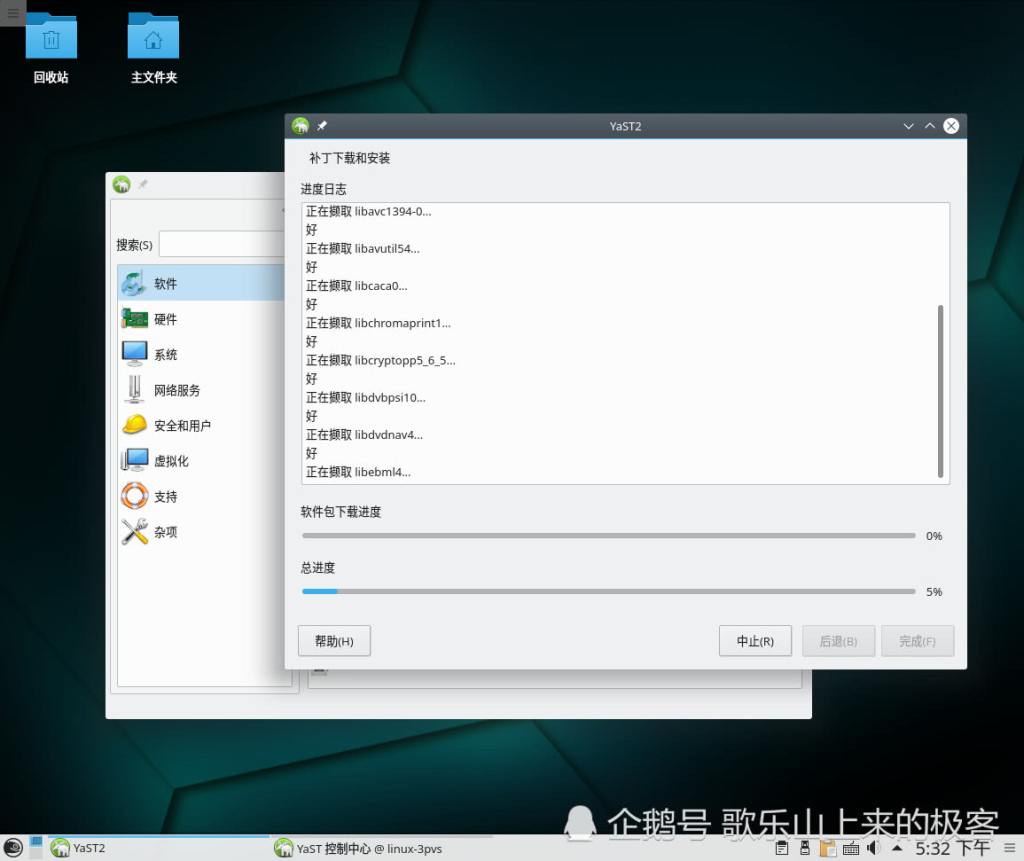
Task: Open the clipboard with text lines tray icon
Action: click(781, 848)
